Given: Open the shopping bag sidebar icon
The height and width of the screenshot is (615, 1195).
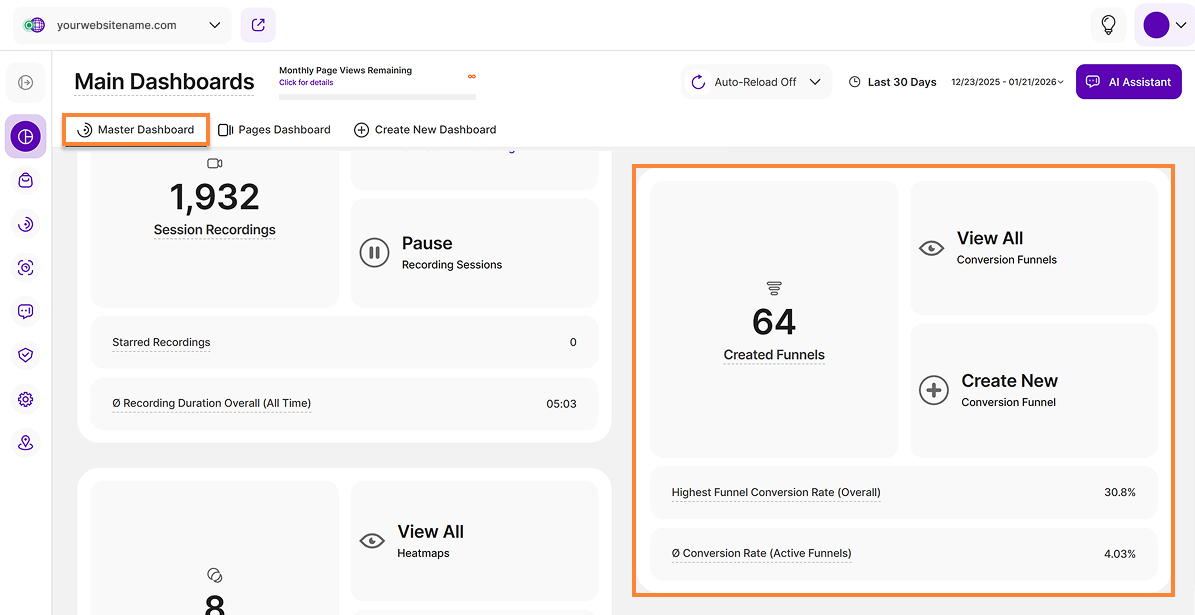Looking at the screenshot, I should [x=26, y=180].
